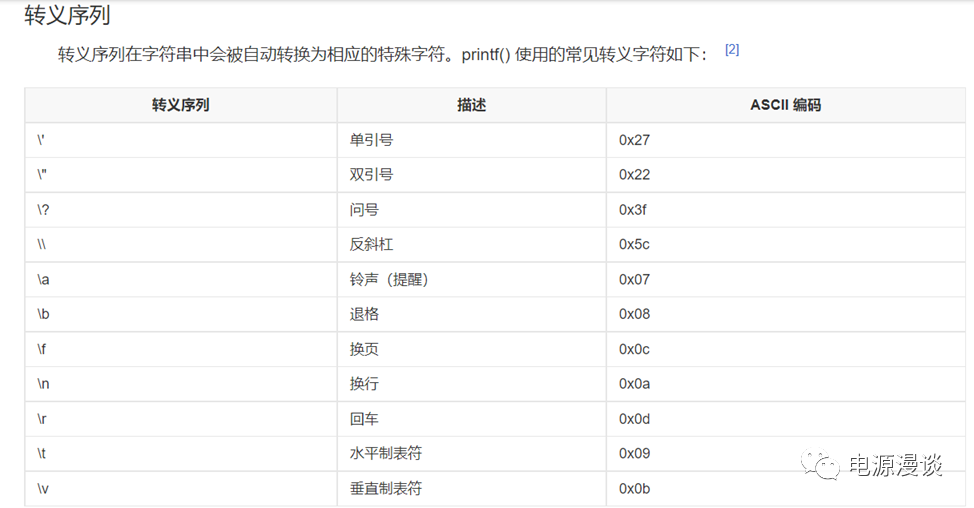Click the 电源漫谈 watermark text
The image size is (974, 508).
(x=895, y=465)
